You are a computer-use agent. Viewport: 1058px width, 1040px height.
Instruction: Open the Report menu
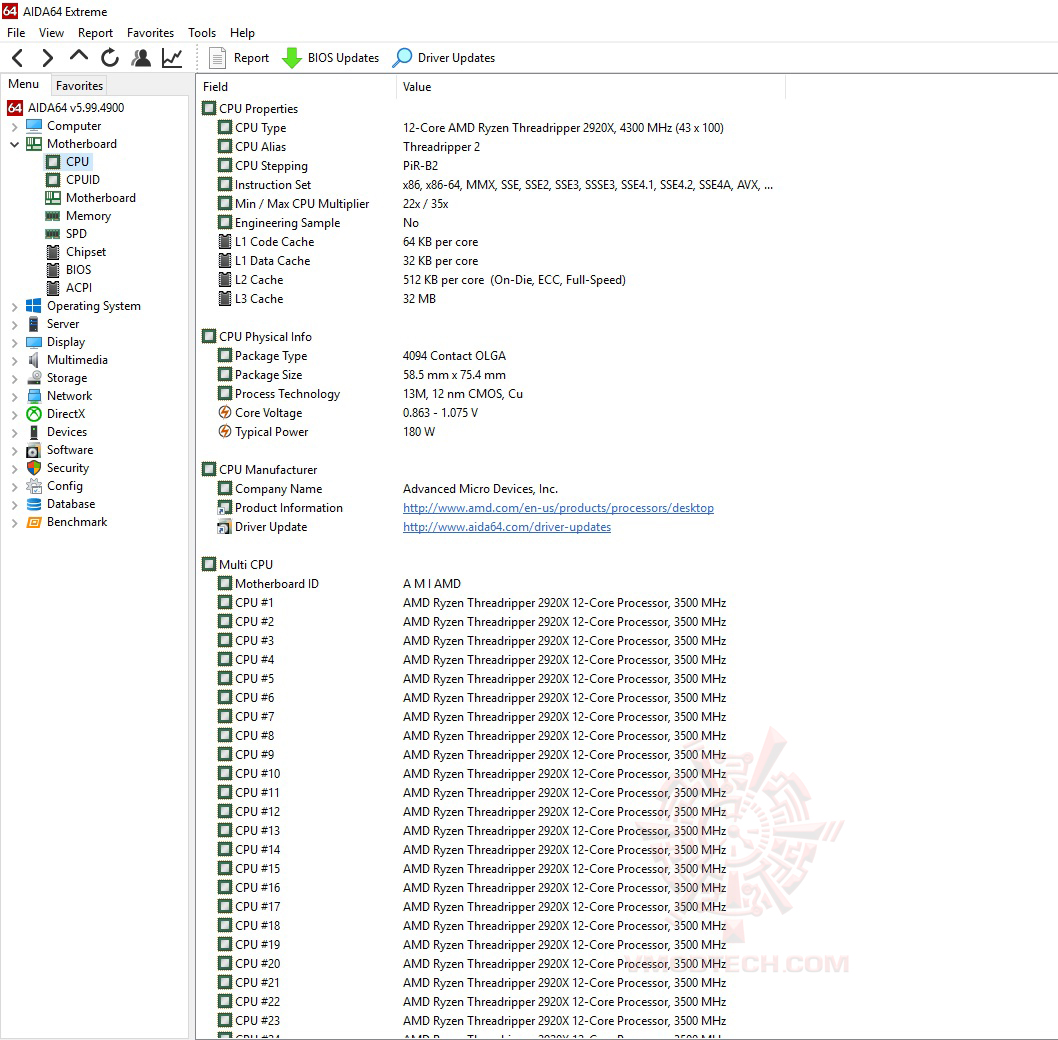[95, 32]
